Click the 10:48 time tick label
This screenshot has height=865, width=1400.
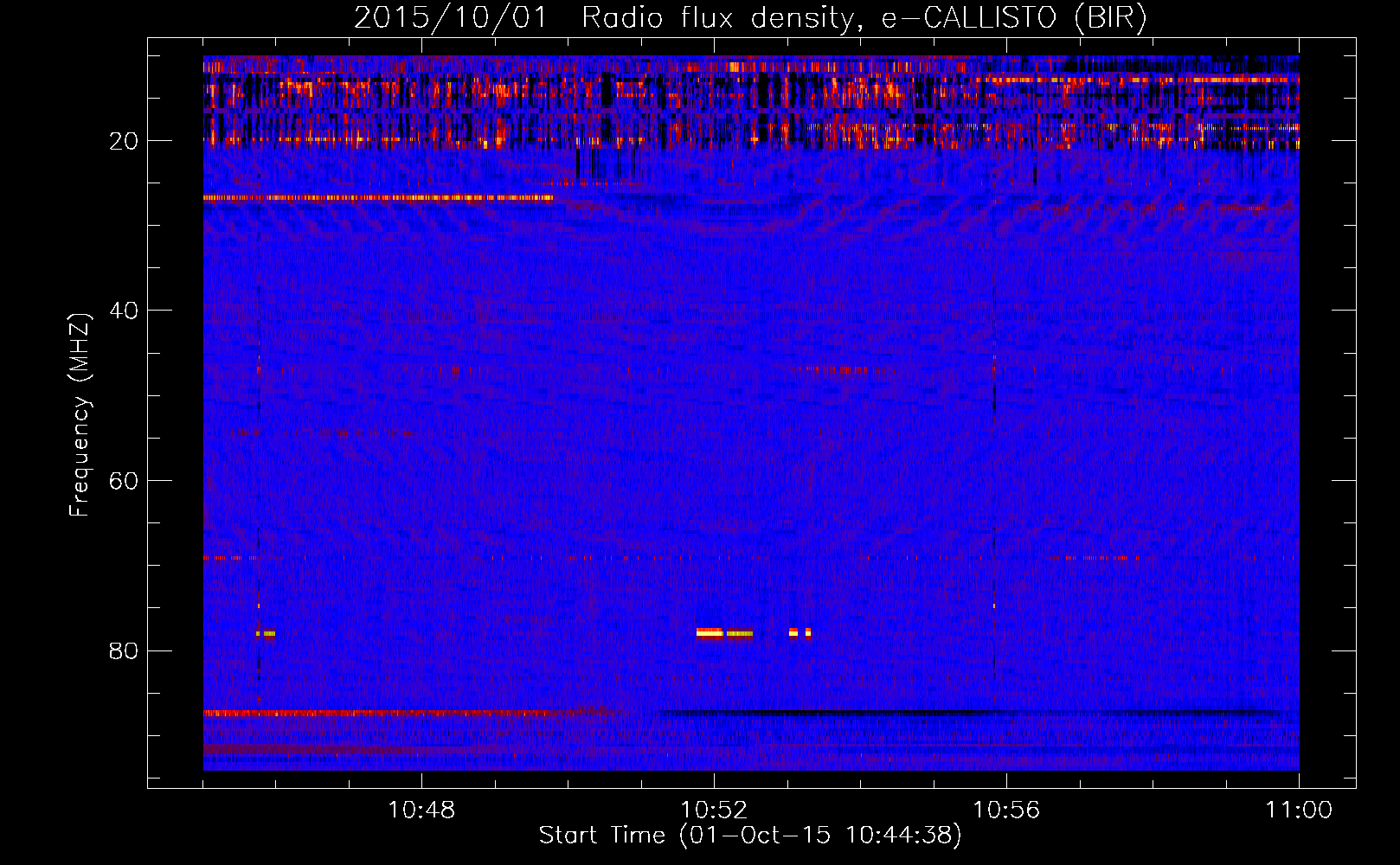pyautogui.click(x=421, y=811)
